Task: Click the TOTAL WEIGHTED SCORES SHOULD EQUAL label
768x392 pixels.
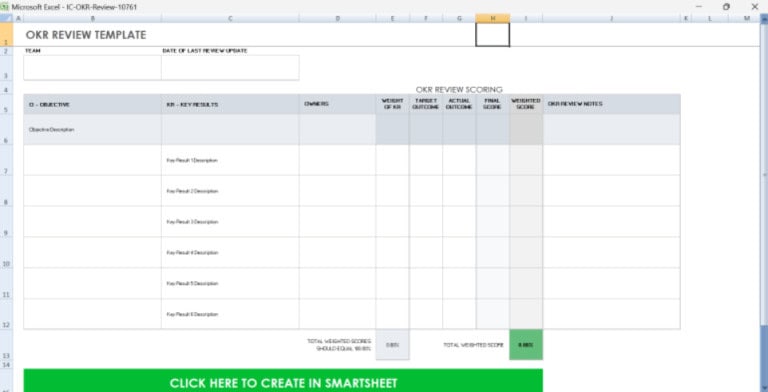Action: click(339, 345)
